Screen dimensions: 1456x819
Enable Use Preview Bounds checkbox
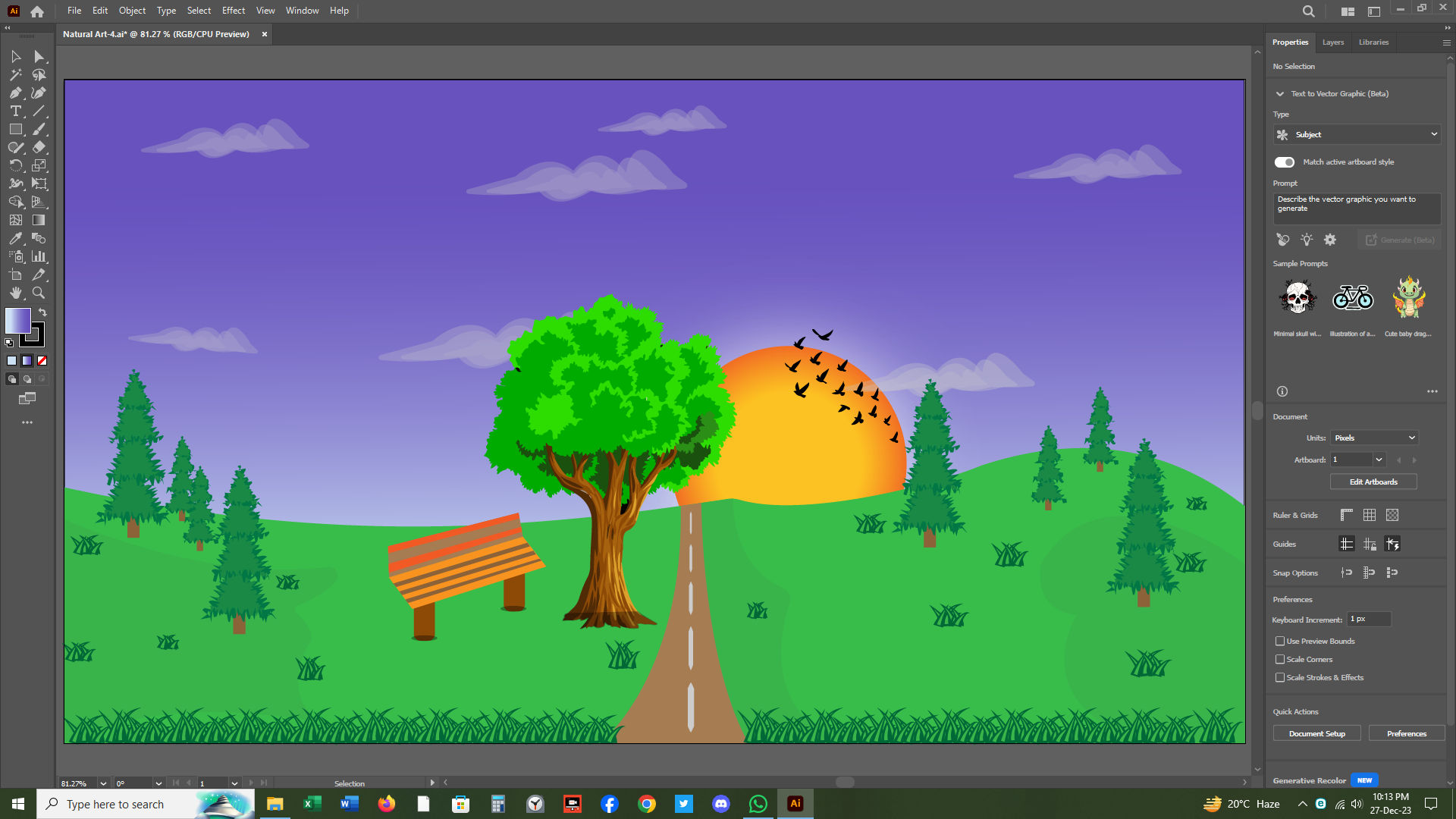coord(1280,642)
